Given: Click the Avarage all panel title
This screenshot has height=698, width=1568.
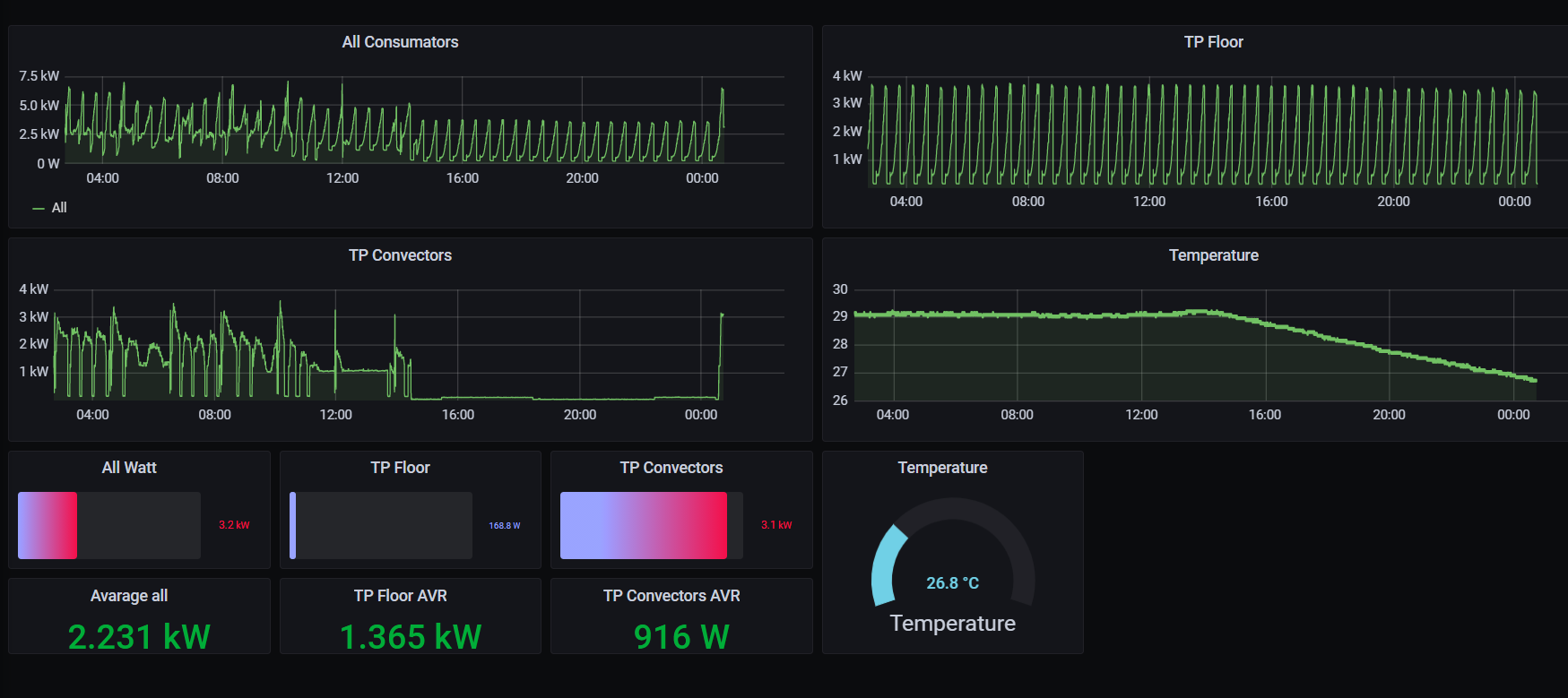Looking at the screenshot, I should [x=129, y=596].
